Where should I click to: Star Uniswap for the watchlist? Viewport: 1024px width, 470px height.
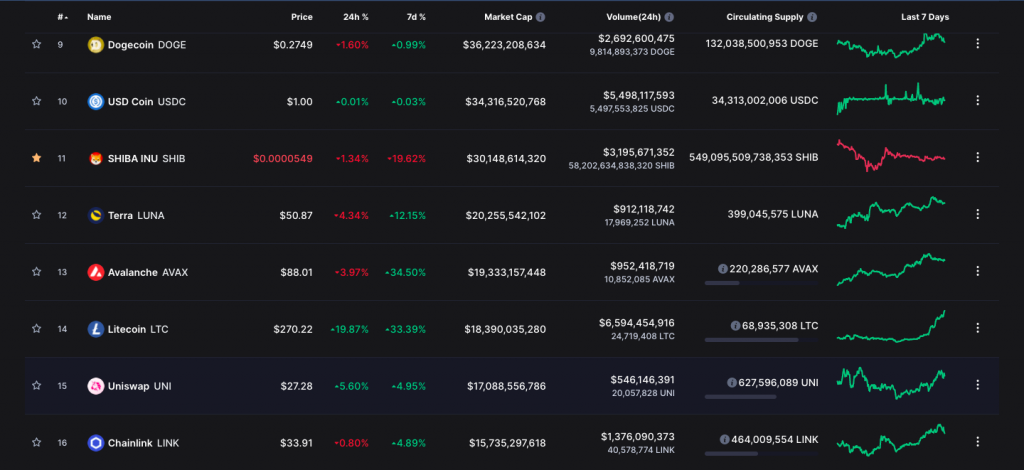[x=37, y=385]
